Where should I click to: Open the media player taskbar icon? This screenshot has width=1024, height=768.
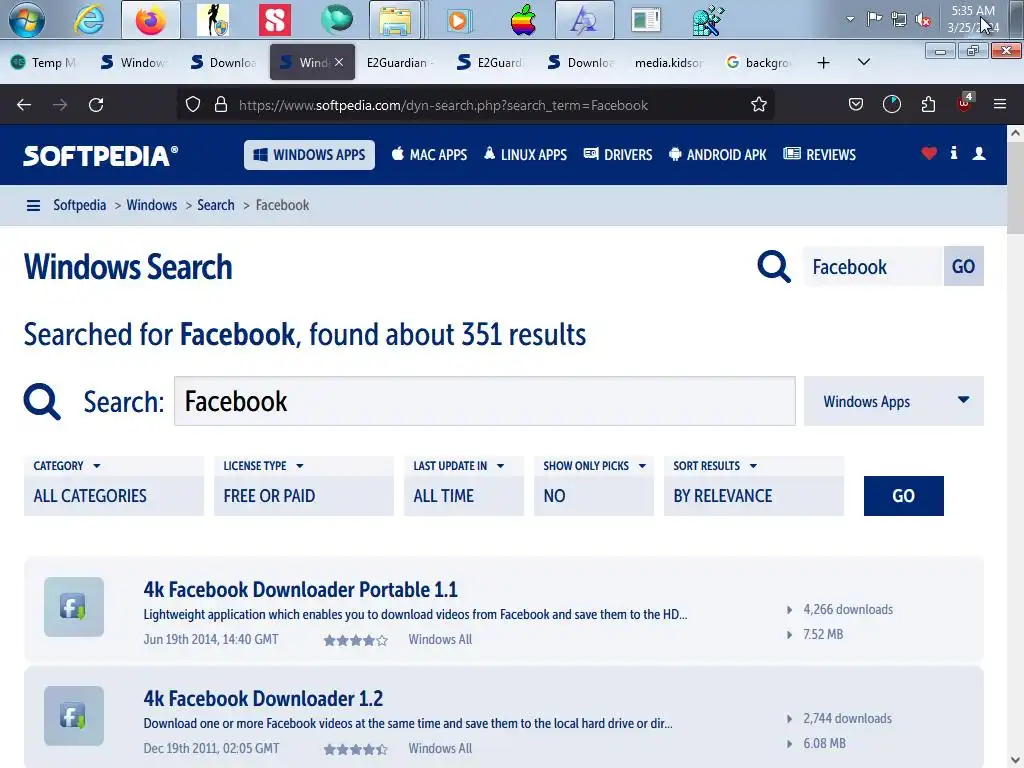coord(458,20)
